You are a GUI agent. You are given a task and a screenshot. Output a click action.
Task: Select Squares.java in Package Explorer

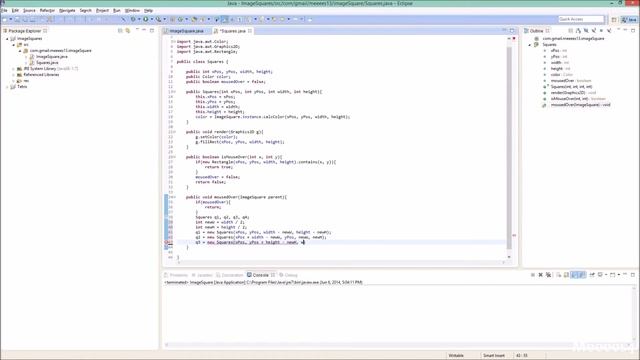pos(47,63)
